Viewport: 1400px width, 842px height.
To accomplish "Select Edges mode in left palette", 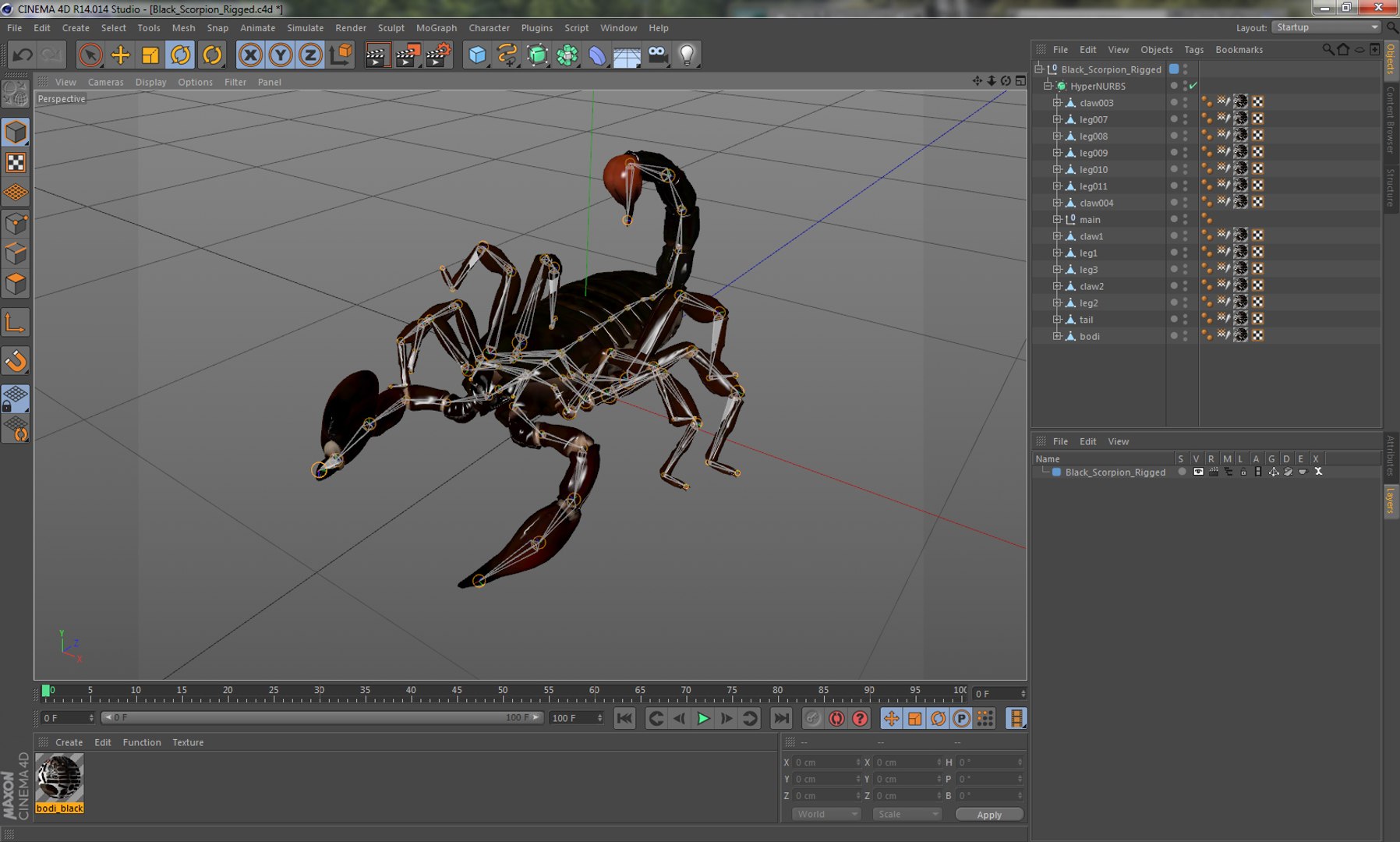I will [x=16, y=254].
